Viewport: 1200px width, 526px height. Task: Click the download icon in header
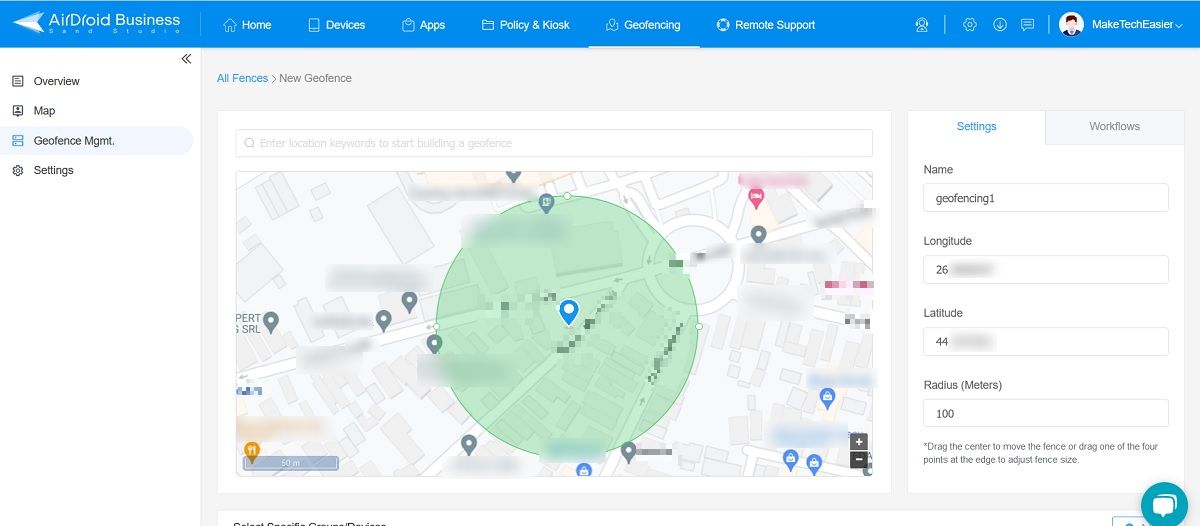point(999,25)
